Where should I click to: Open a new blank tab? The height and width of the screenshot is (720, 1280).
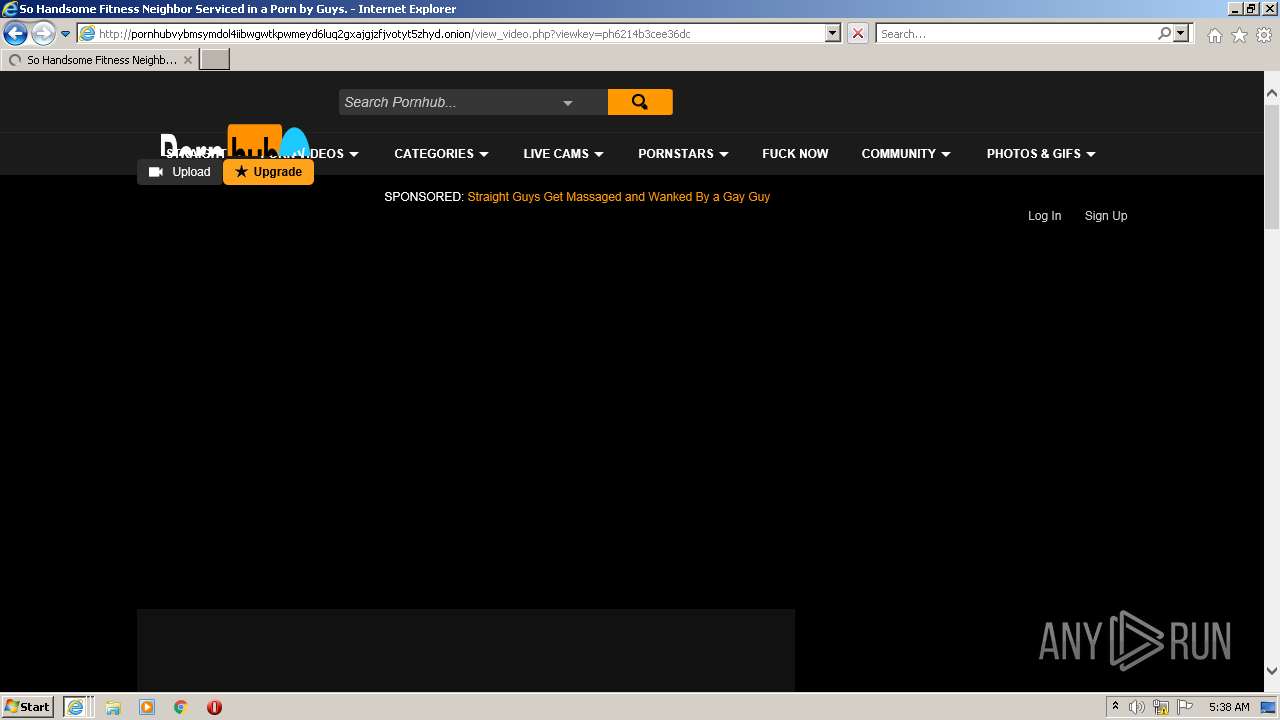pos(215,60)
